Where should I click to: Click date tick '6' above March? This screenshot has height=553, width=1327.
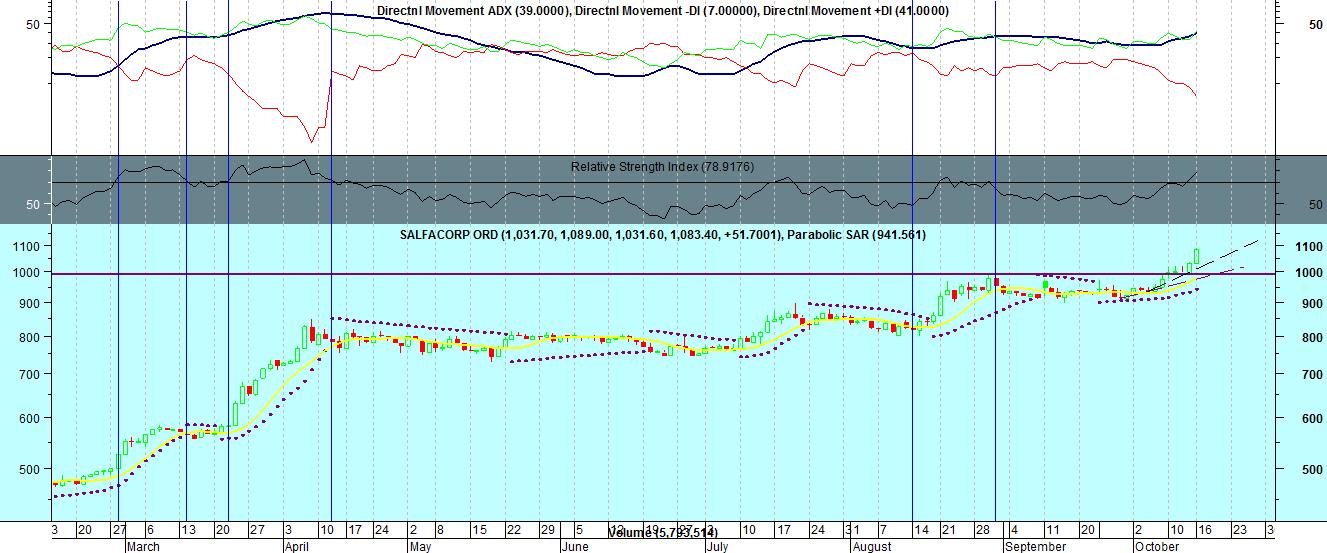[x=149, y=530]
